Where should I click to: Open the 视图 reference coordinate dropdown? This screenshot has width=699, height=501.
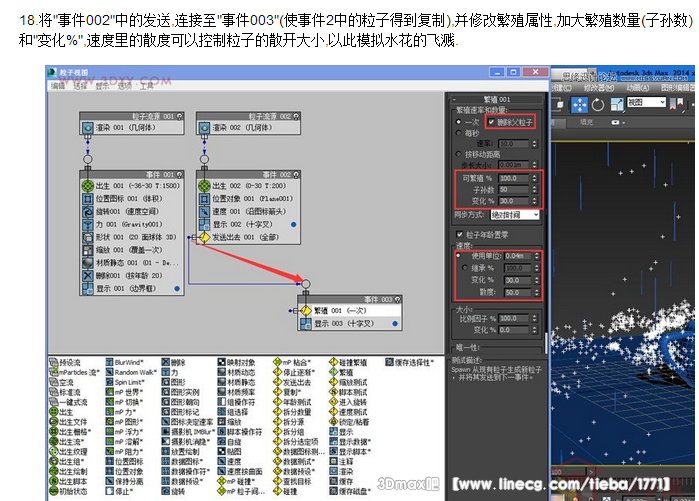(x=646, y=103)
